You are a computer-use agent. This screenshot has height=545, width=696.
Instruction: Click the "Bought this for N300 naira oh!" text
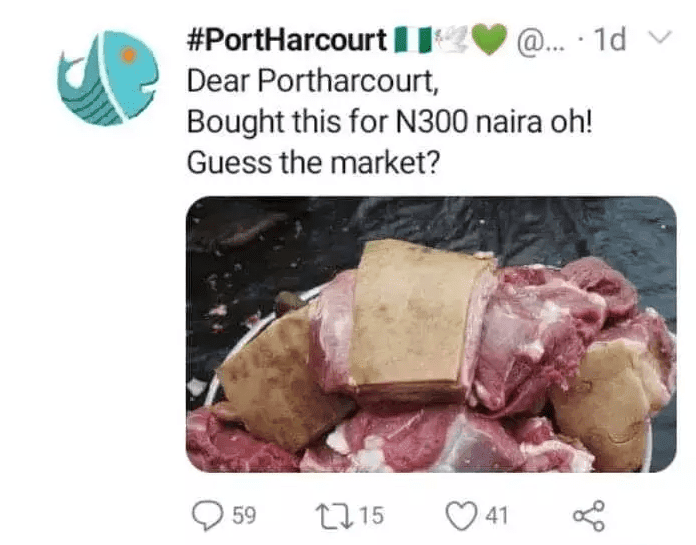(389, 122)
